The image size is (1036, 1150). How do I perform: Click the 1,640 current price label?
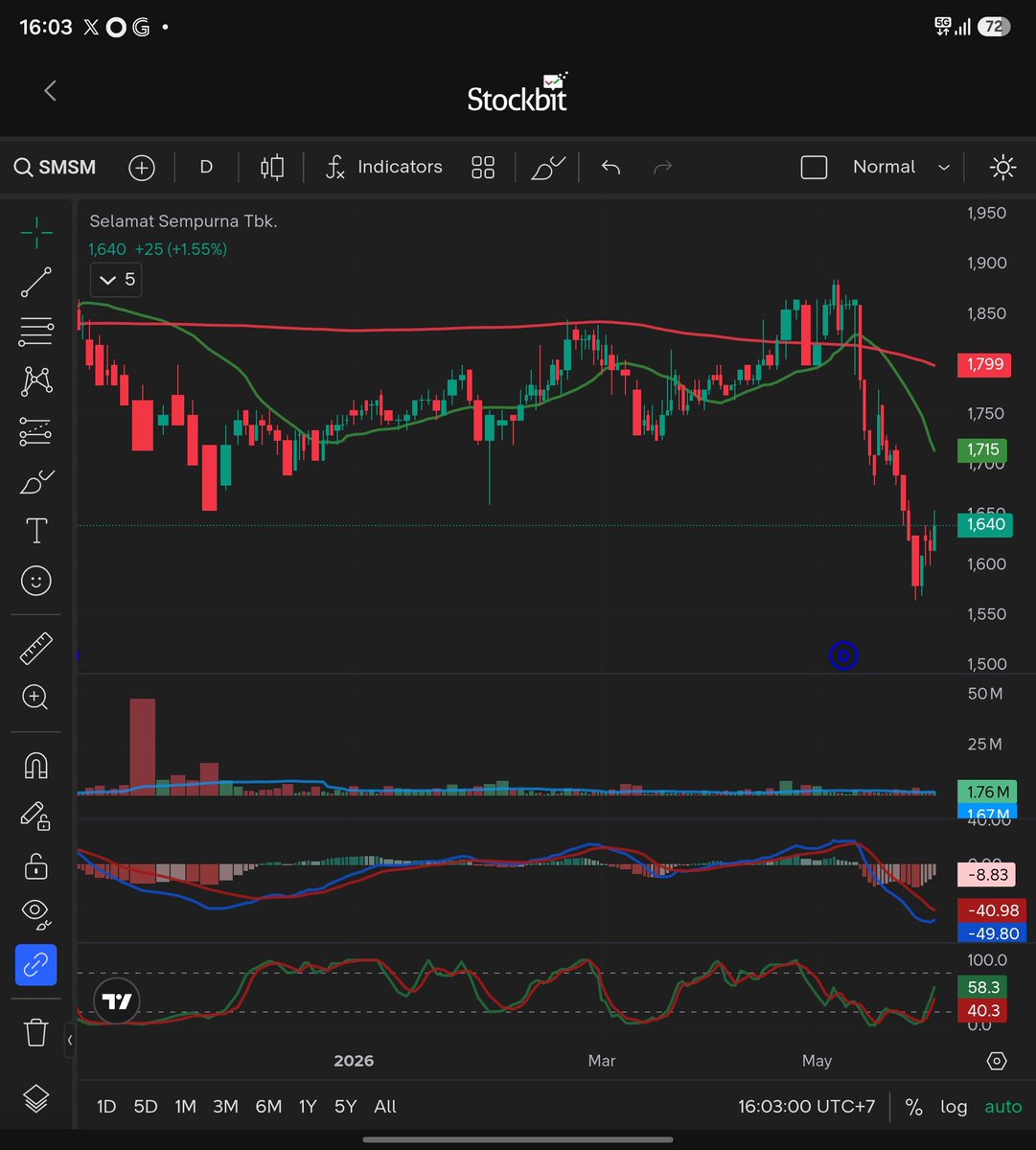tap(985, 524)
